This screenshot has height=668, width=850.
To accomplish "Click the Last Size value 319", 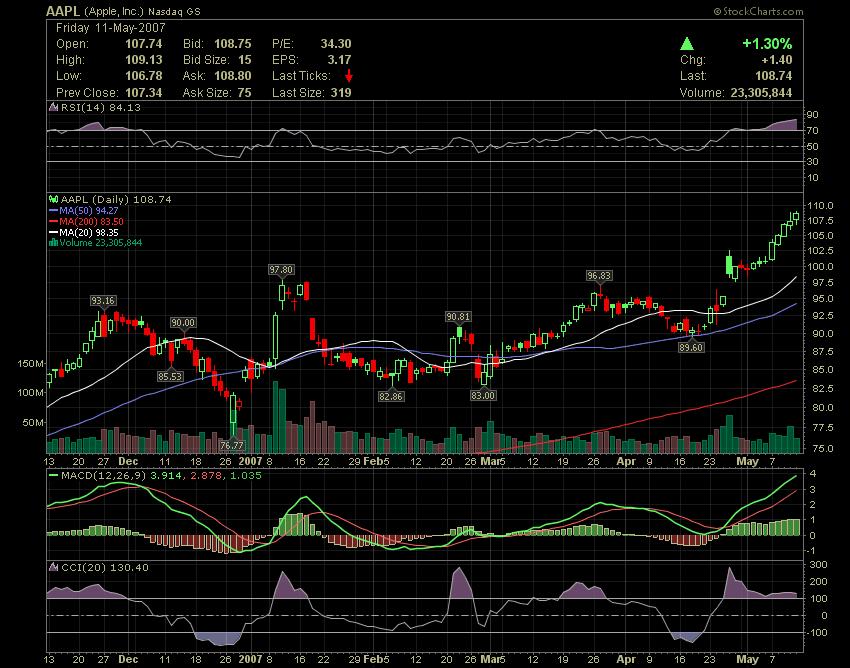I will 341,93.
